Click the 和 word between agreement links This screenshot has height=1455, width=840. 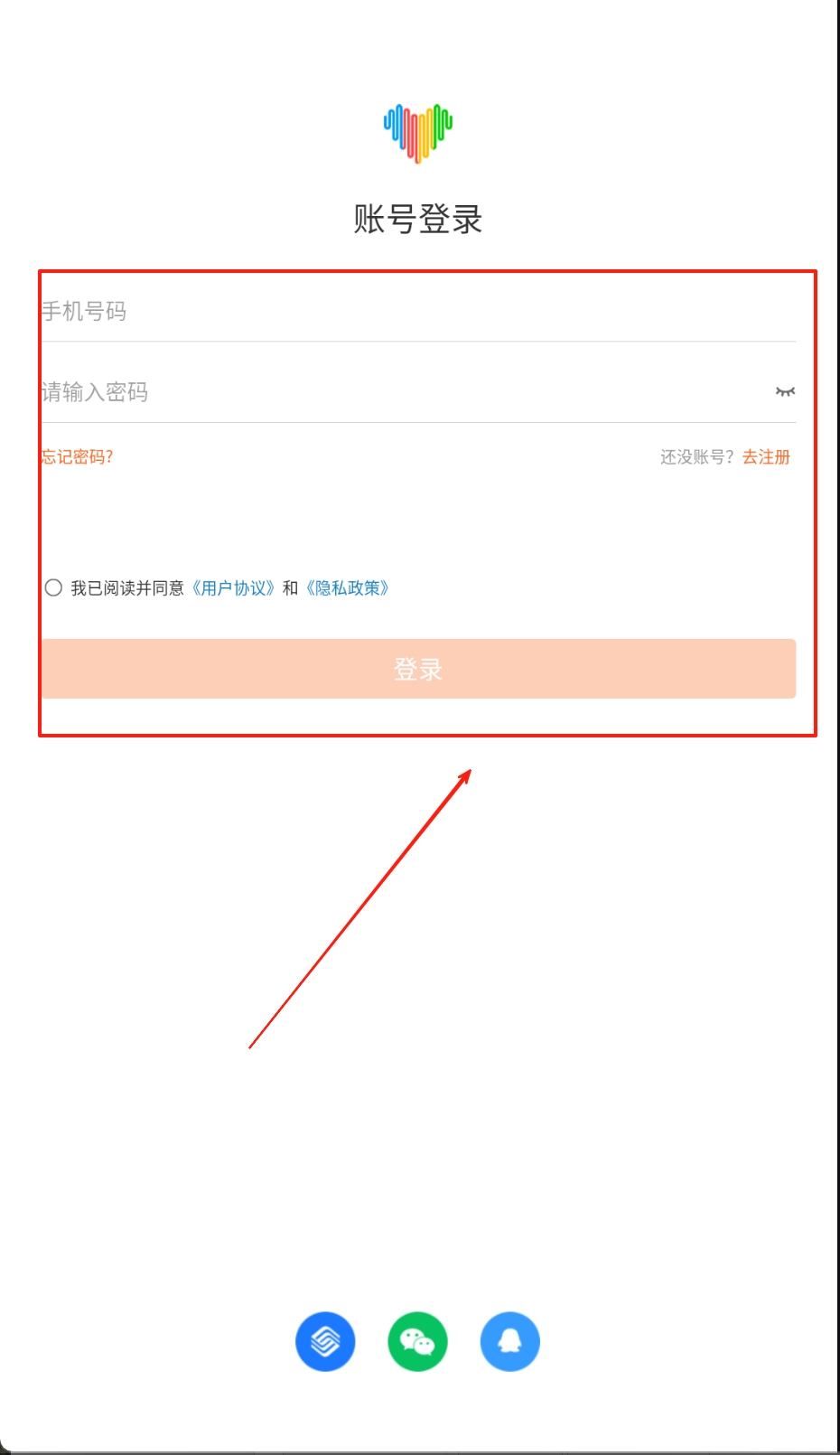coord(290,588)
